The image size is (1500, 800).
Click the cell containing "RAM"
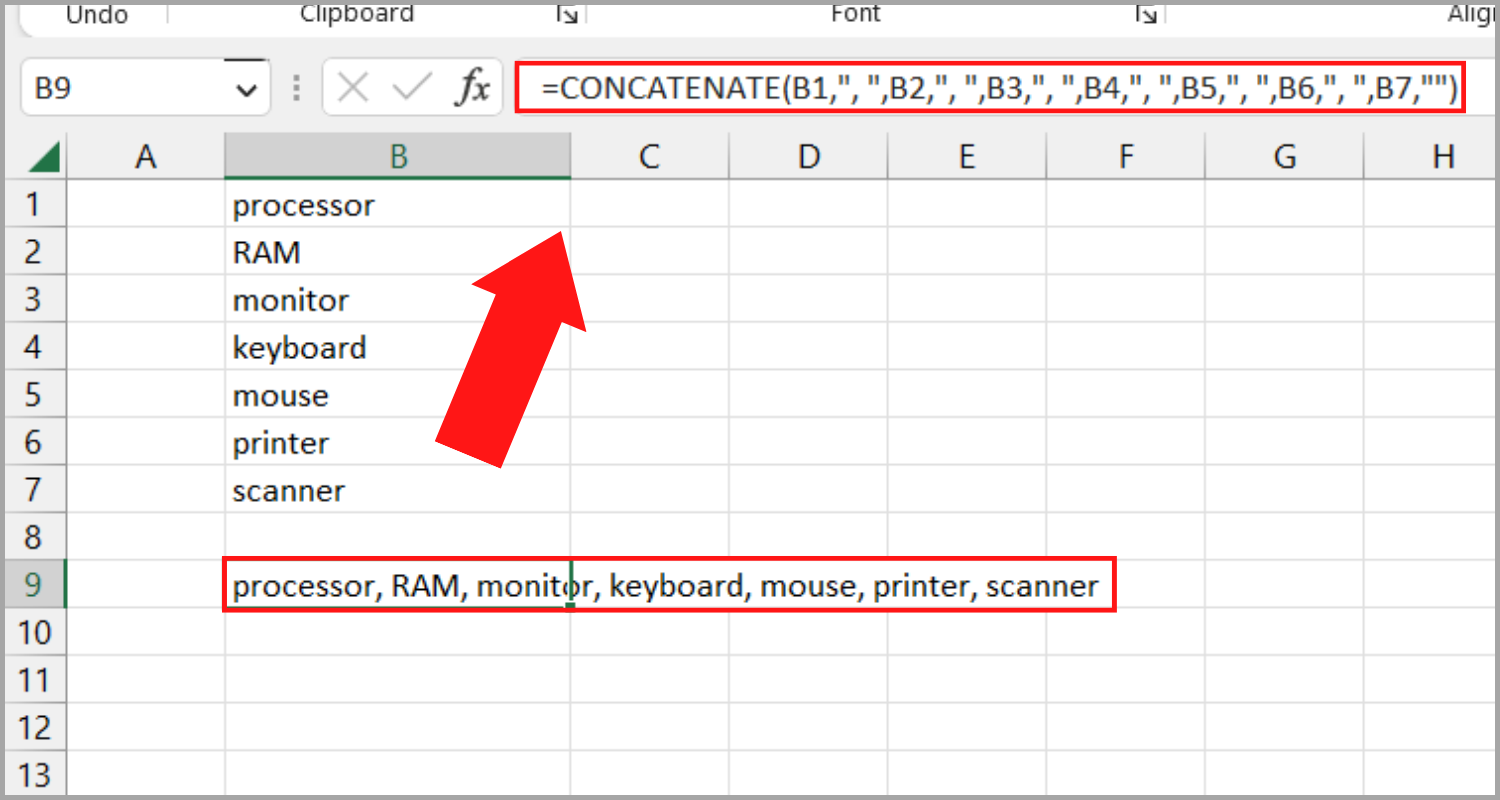pyautogui.click(x=398, y=253)
